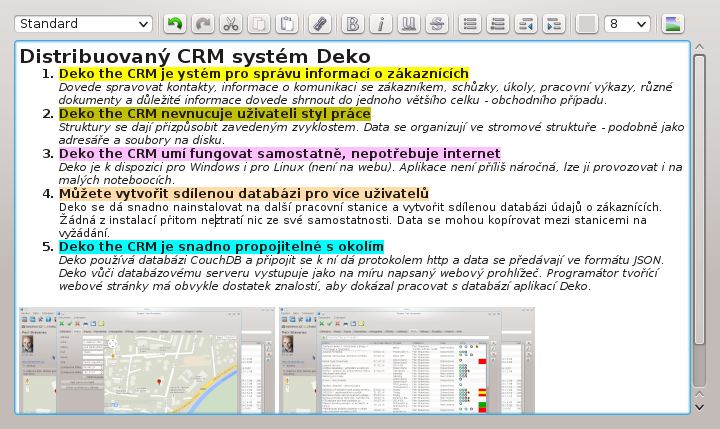Click text 'adresáře a soubory na disku.'
This screenshot has width=720, height=429.
coord(142,140)
